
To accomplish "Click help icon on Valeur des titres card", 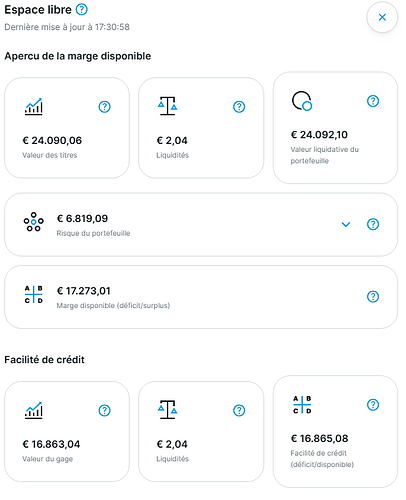I will coord(104,107).
